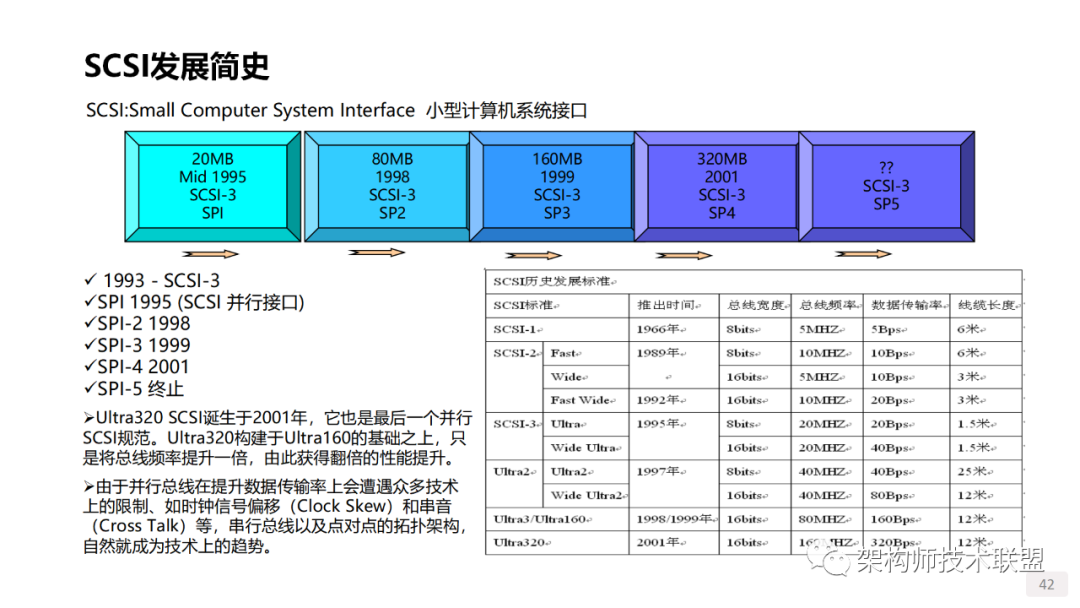The height and width of the screenshot is (608, 1080).
Task: Click the arrow below the 20MB box
Action: click(211, 253)
